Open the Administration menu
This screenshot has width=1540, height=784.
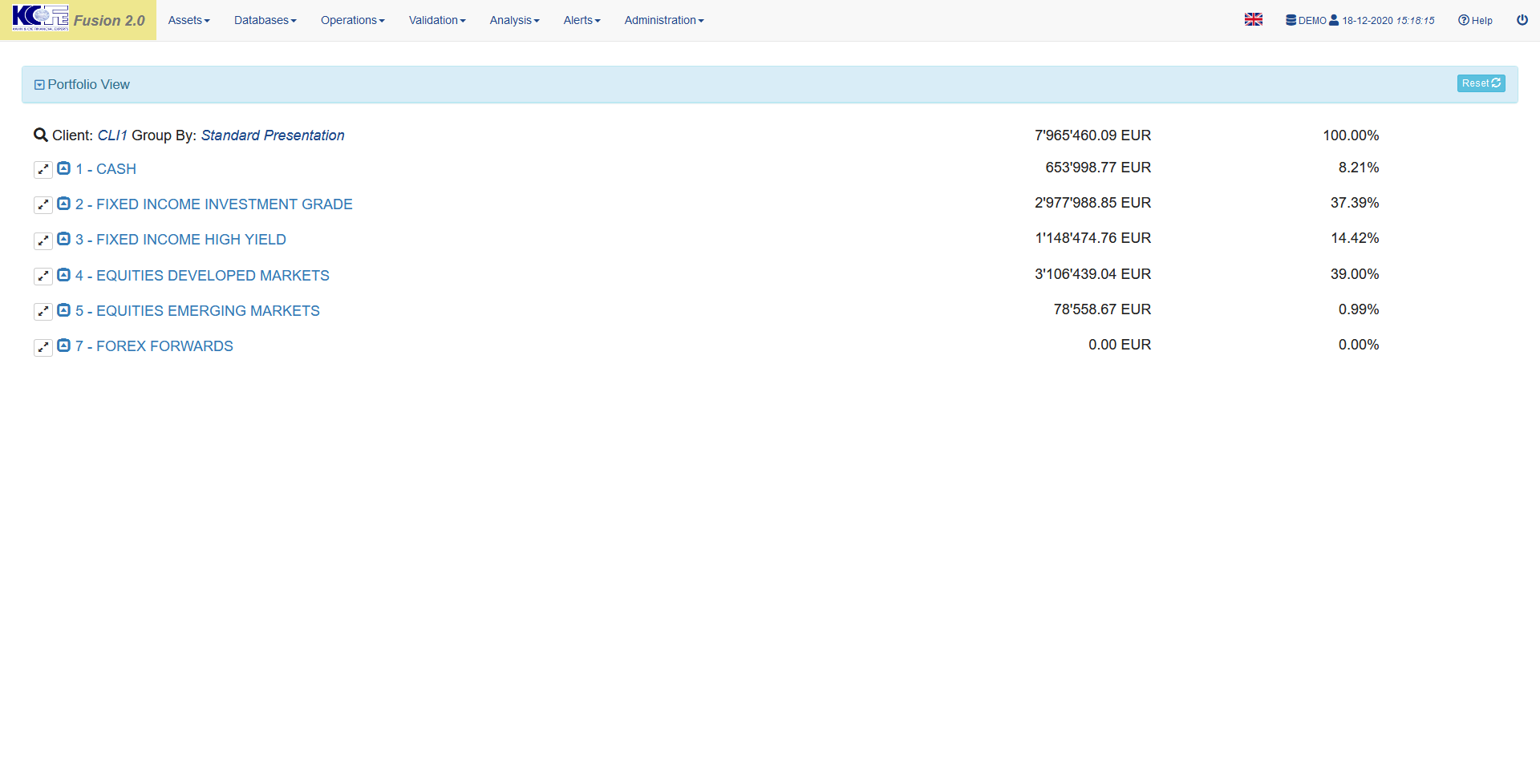point(663,20)
